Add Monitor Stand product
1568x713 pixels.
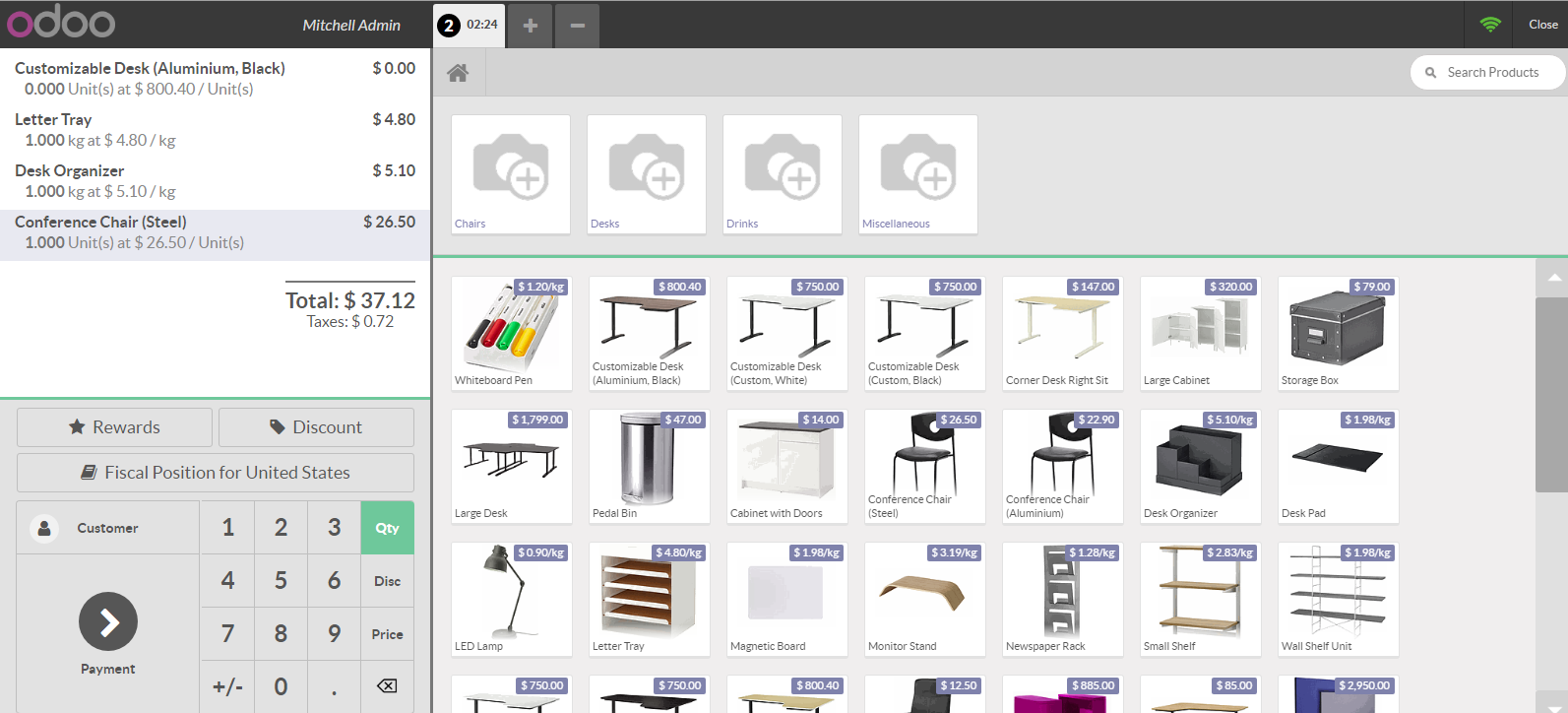pyautogui.click(x=924, y=599)
